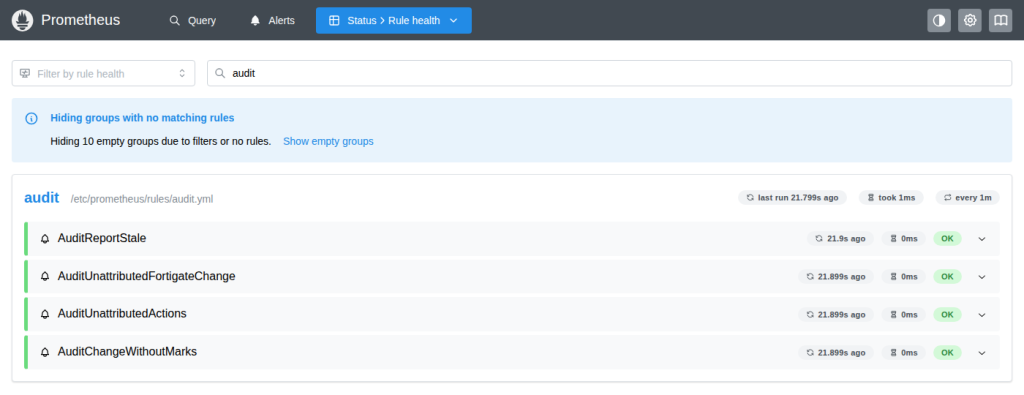Click the search field containing audit
The height and width of the screenshot is (395, 1024).
coord(609,74)
